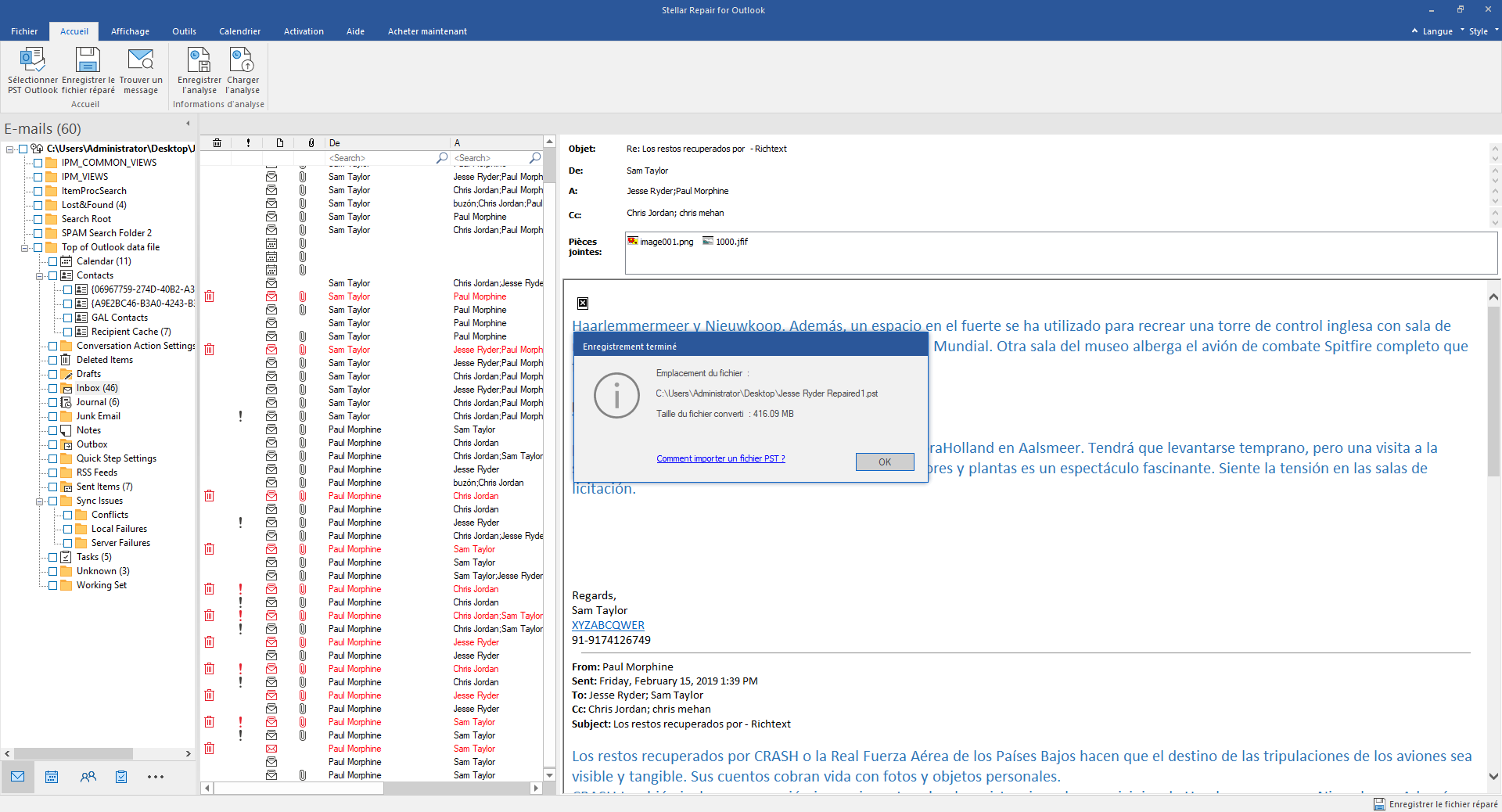Toggle the Inbox (46) checkbox
The height and width of the screenshot is (812, 1502).
click(x=52, y=388)
